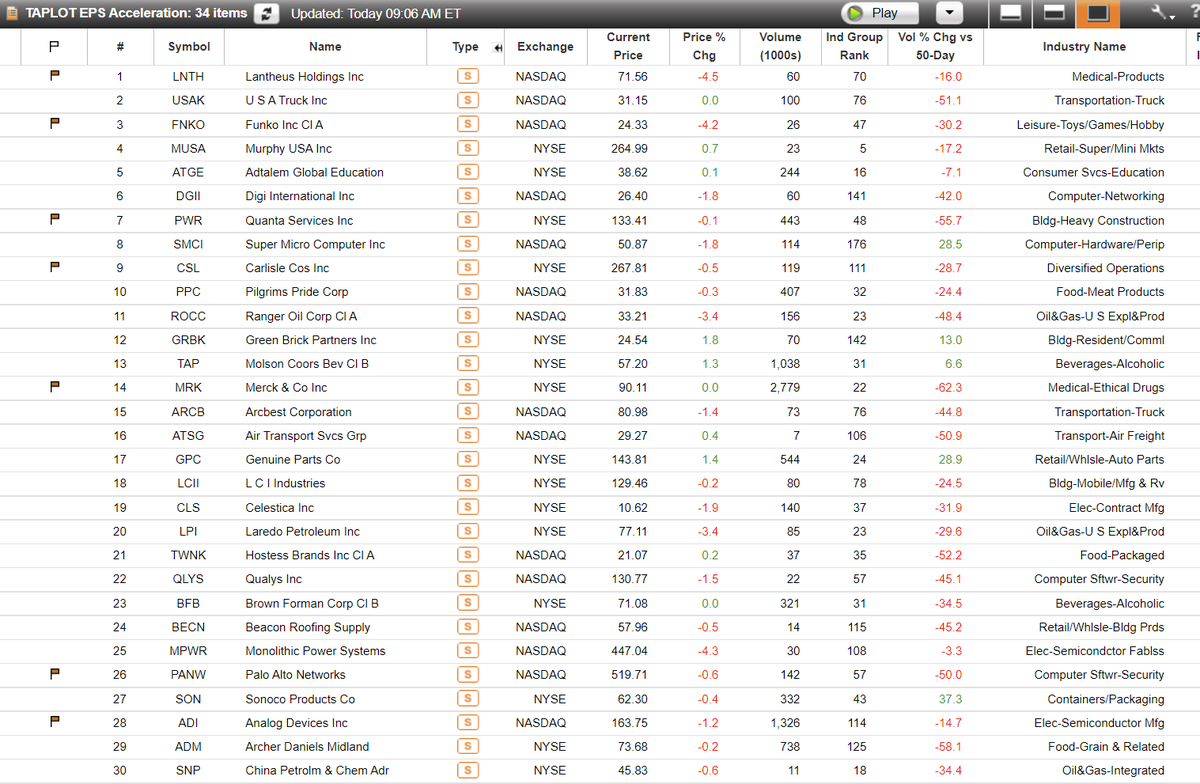Screen dimensions: 1200x784
Task: Toggle the flag on ADI row
Action: pos(56,723)
